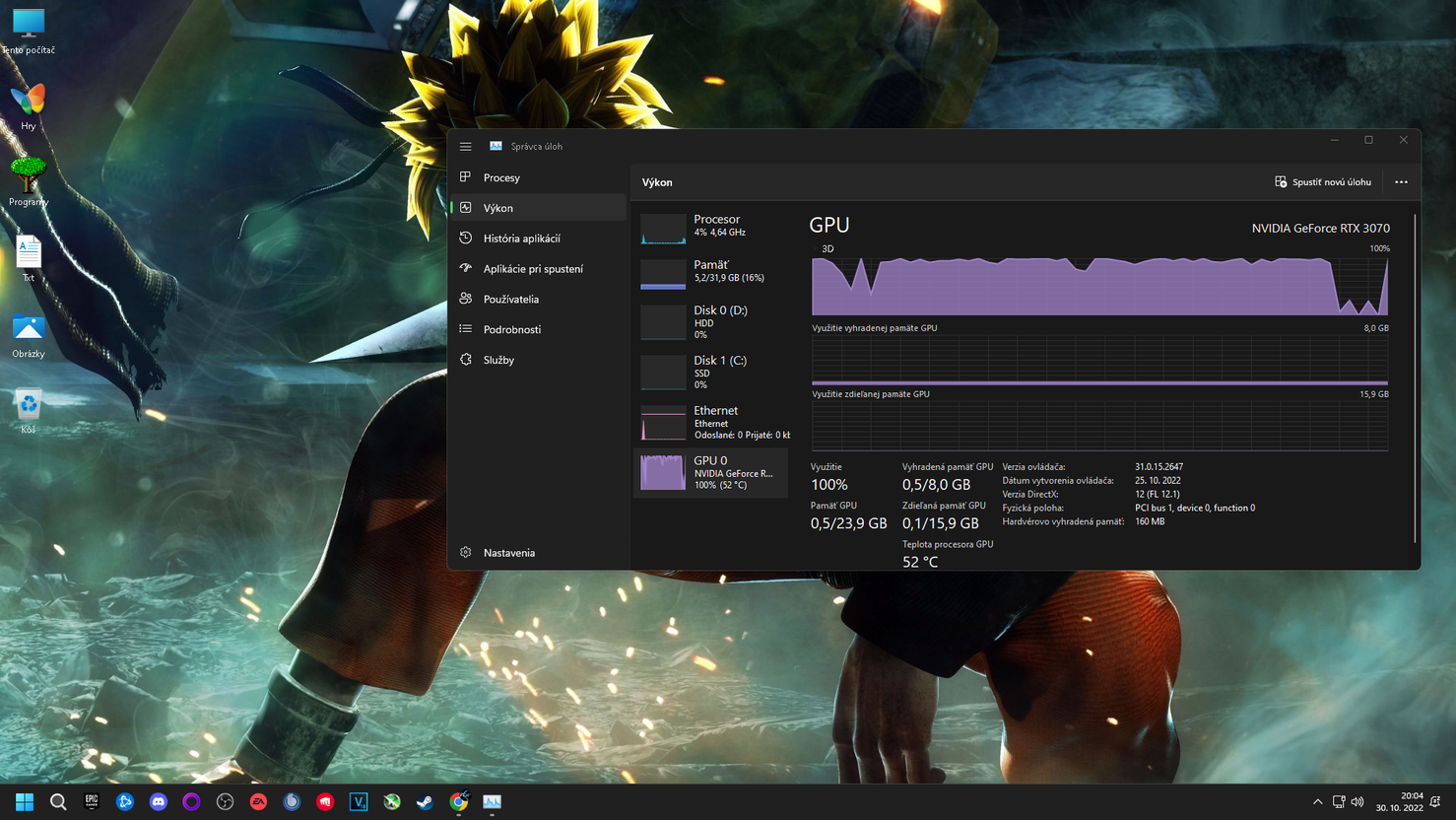Open Discord from the taskbar
The width and height of the screenshot is (1456, 820).
click(x=159, y=802)
